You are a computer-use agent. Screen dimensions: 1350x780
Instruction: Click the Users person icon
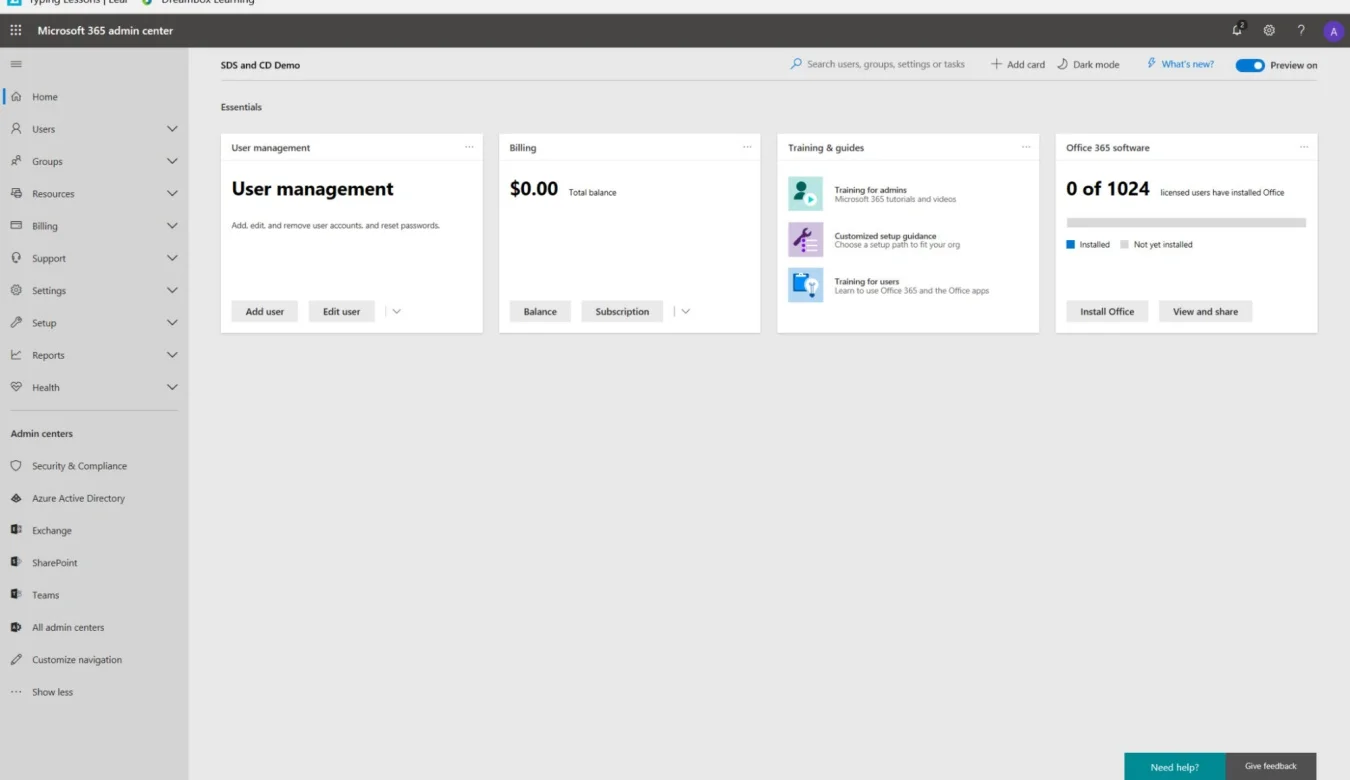16,129
